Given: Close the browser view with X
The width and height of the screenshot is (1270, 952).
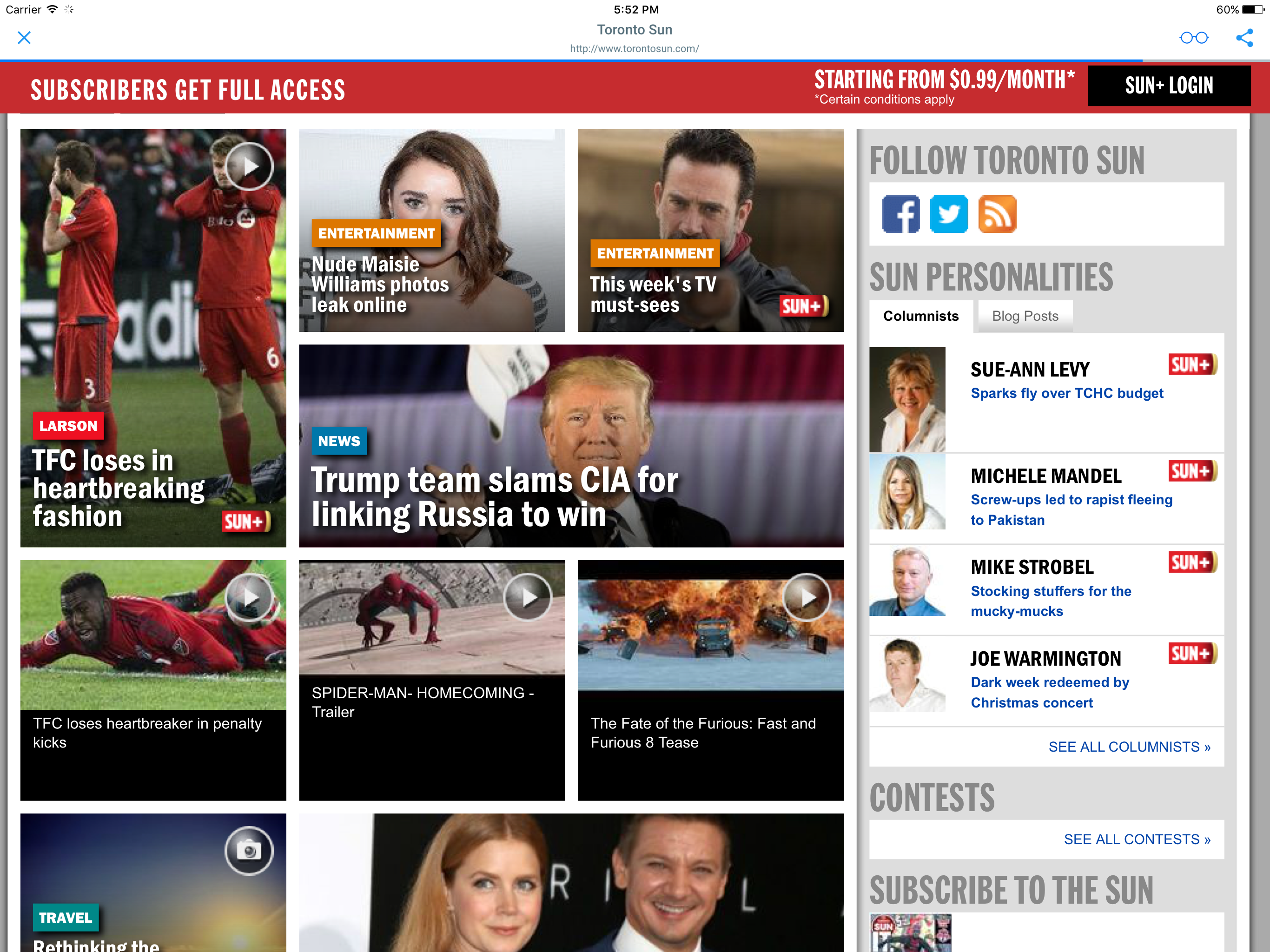Looking at the screenshot, I should (x=24, y=38).
